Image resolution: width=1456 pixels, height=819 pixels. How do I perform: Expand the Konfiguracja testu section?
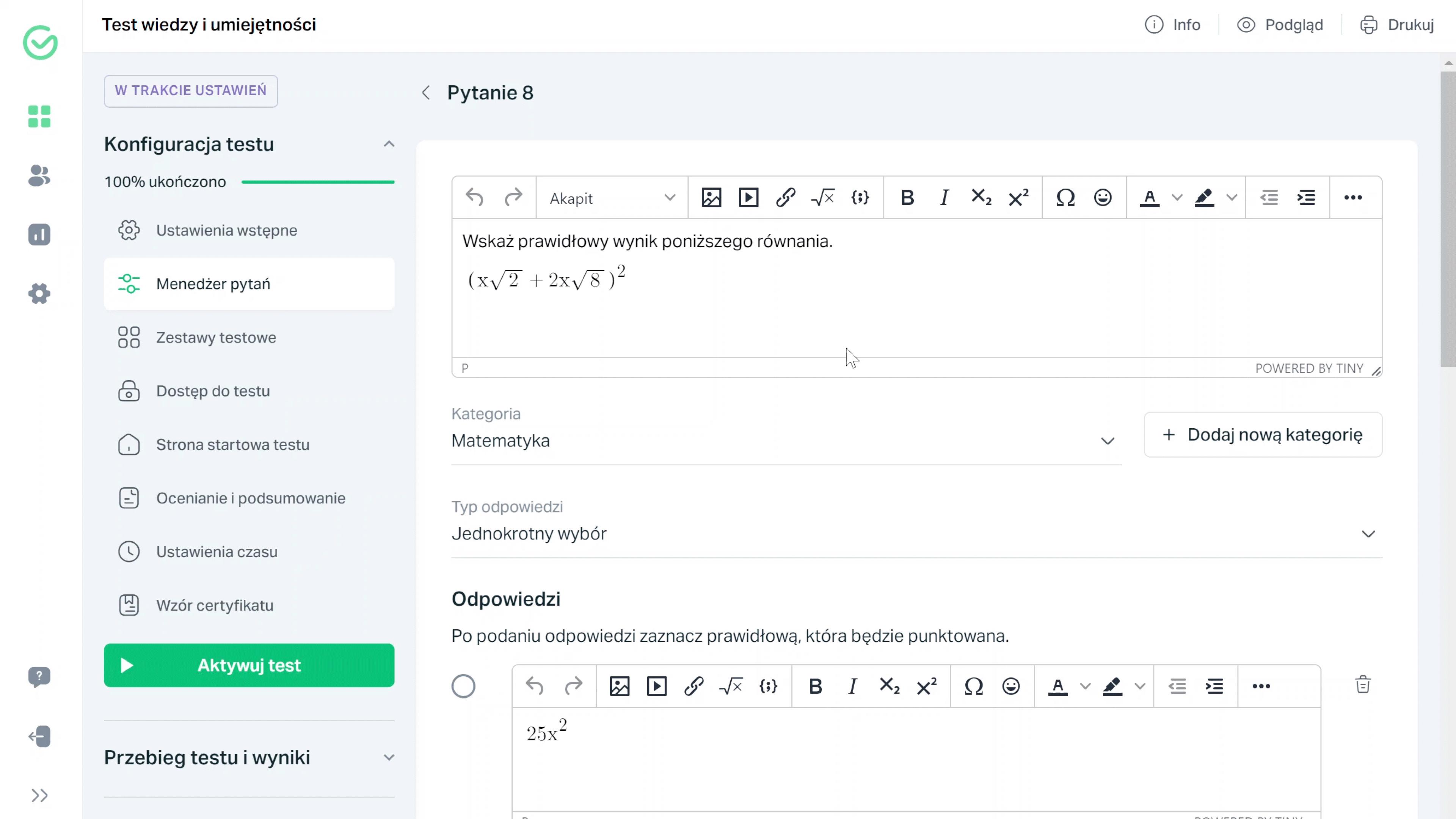389,144
